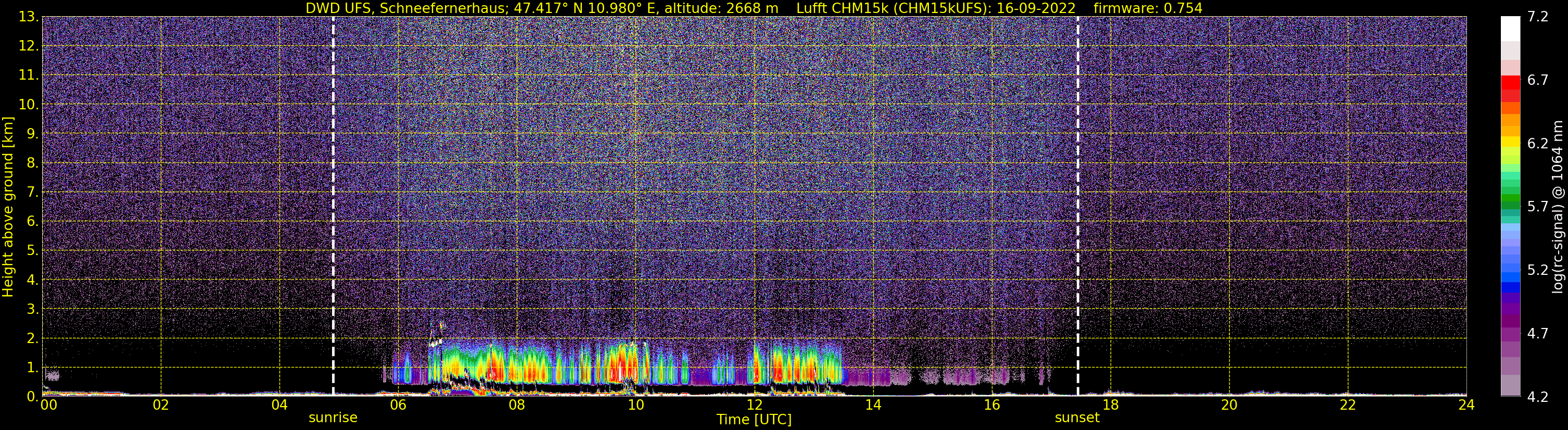1568x430 pixels.
Task: Click the time axis tick label 24
Action: (1467, 406)
